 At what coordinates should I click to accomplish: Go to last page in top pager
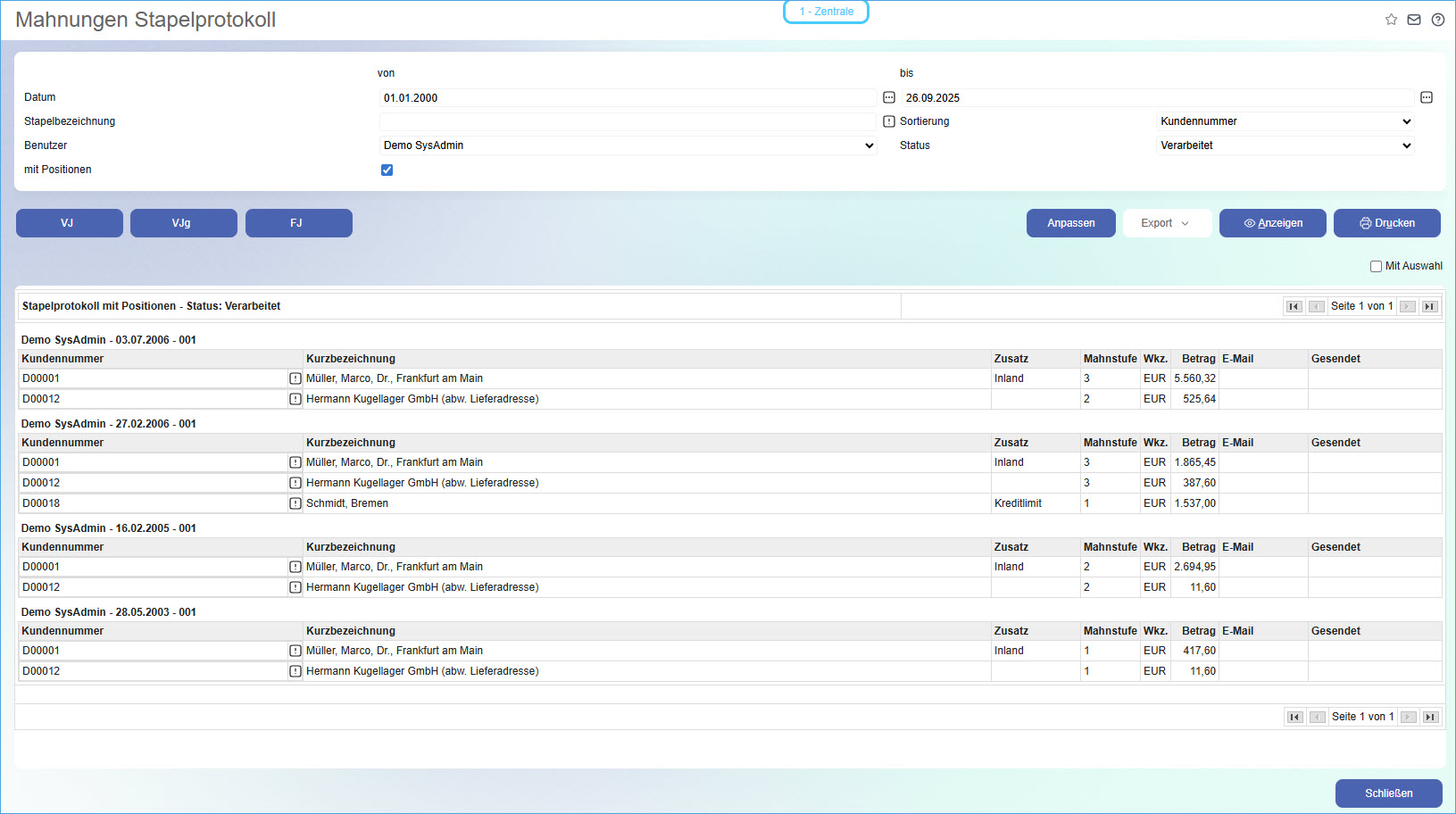[1429, 306]
